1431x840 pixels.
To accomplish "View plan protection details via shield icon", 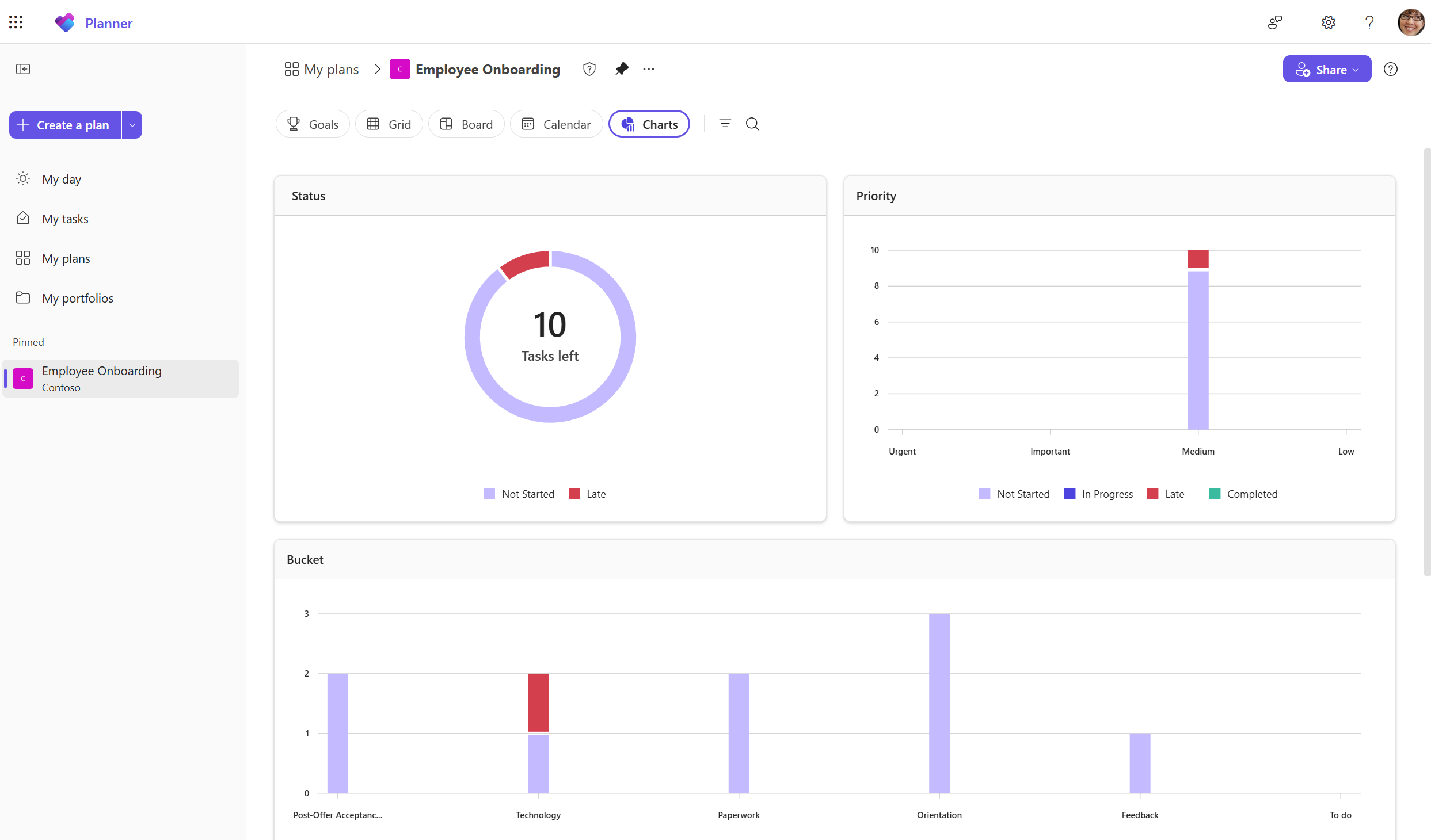I will (x=589, y=68).
